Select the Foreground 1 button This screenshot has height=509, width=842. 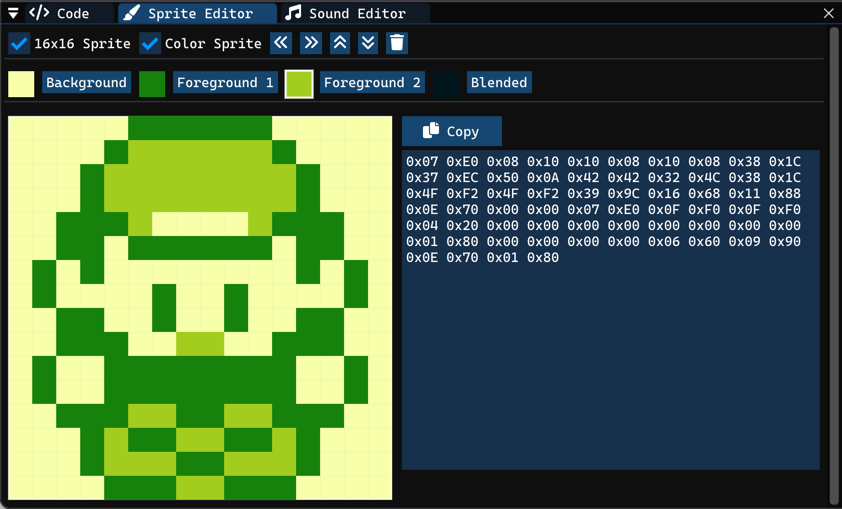tap(225, 83)
